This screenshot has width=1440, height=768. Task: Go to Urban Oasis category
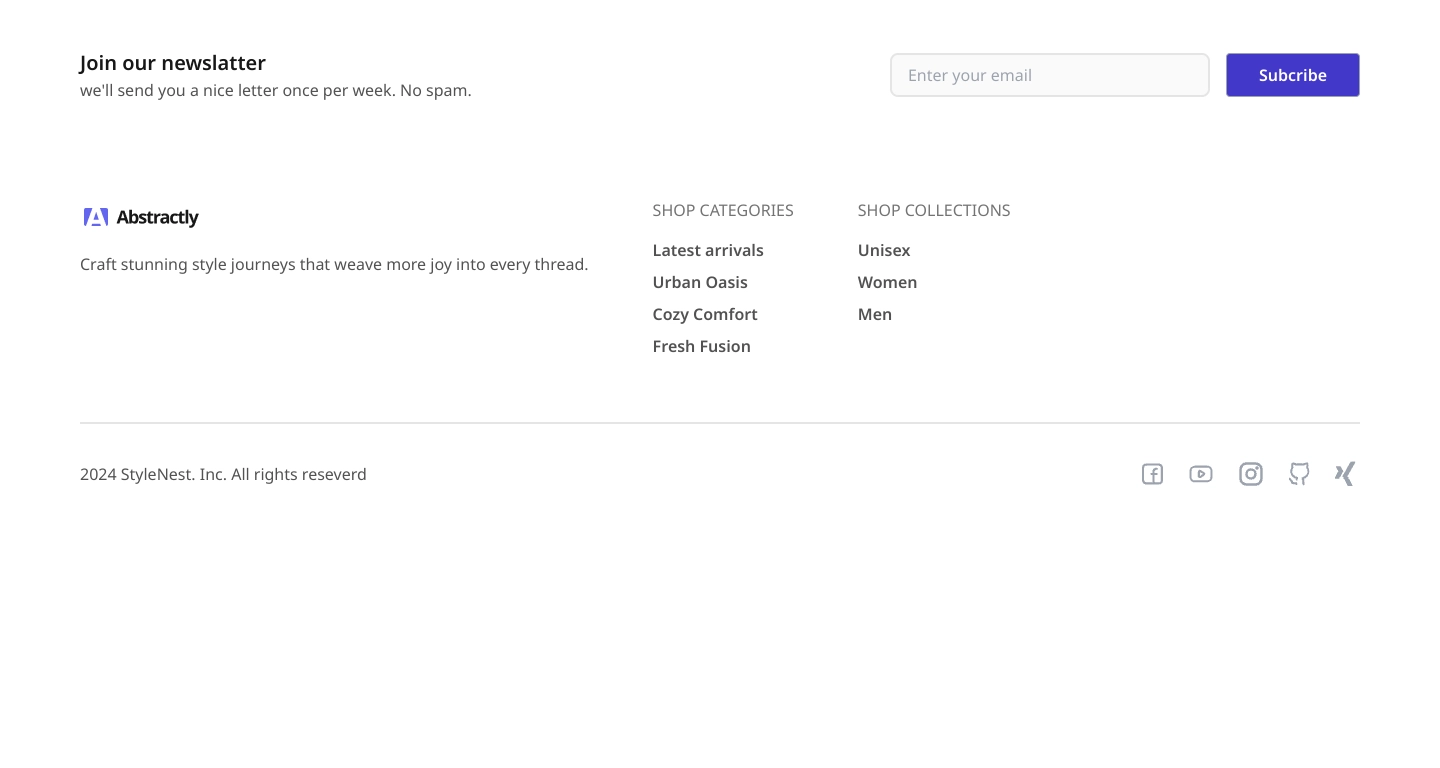[700, 282]
